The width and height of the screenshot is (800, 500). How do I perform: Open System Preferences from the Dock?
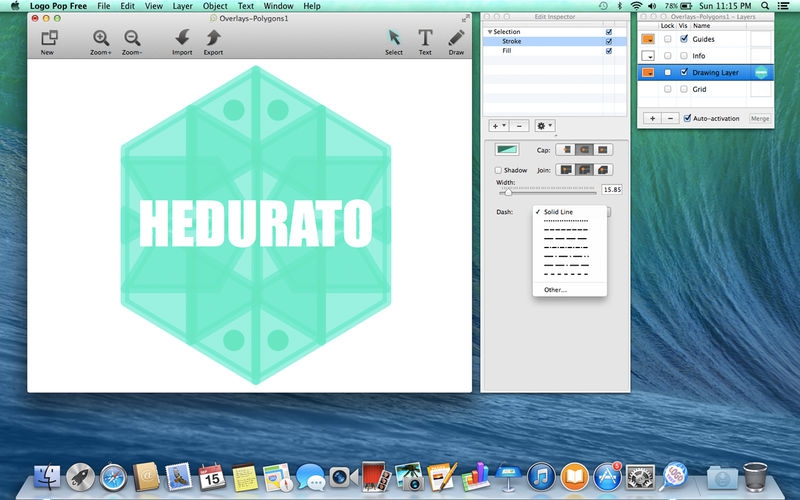click(640, 477)
